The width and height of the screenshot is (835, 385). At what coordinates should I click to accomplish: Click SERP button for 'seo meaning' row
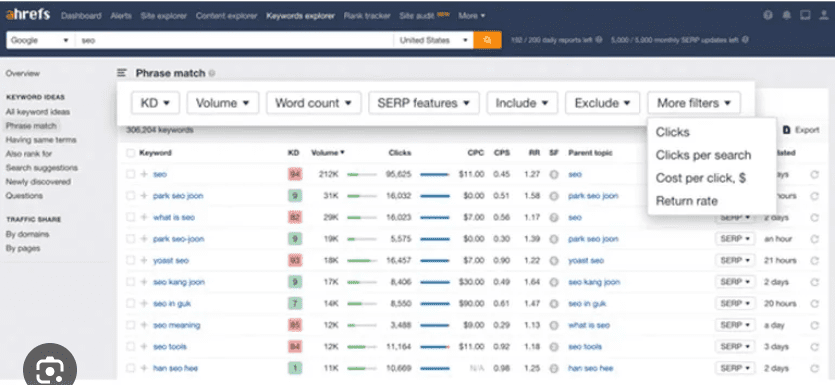[735, 325]
